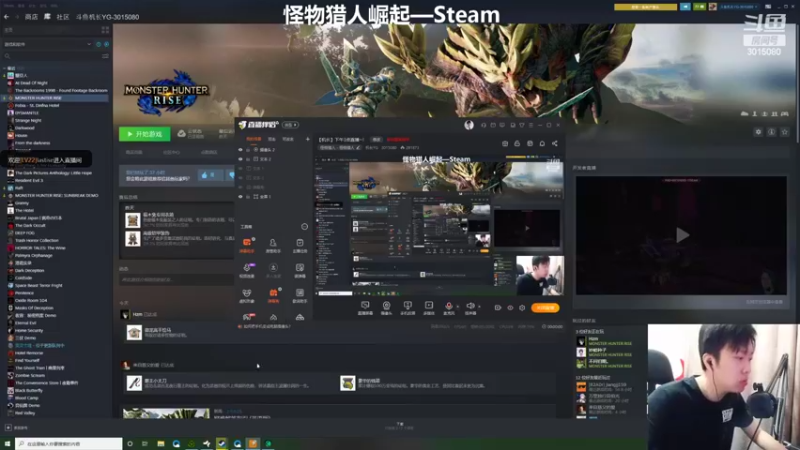Open Steam from the Windows taskbar

click(x=222, y=444)
